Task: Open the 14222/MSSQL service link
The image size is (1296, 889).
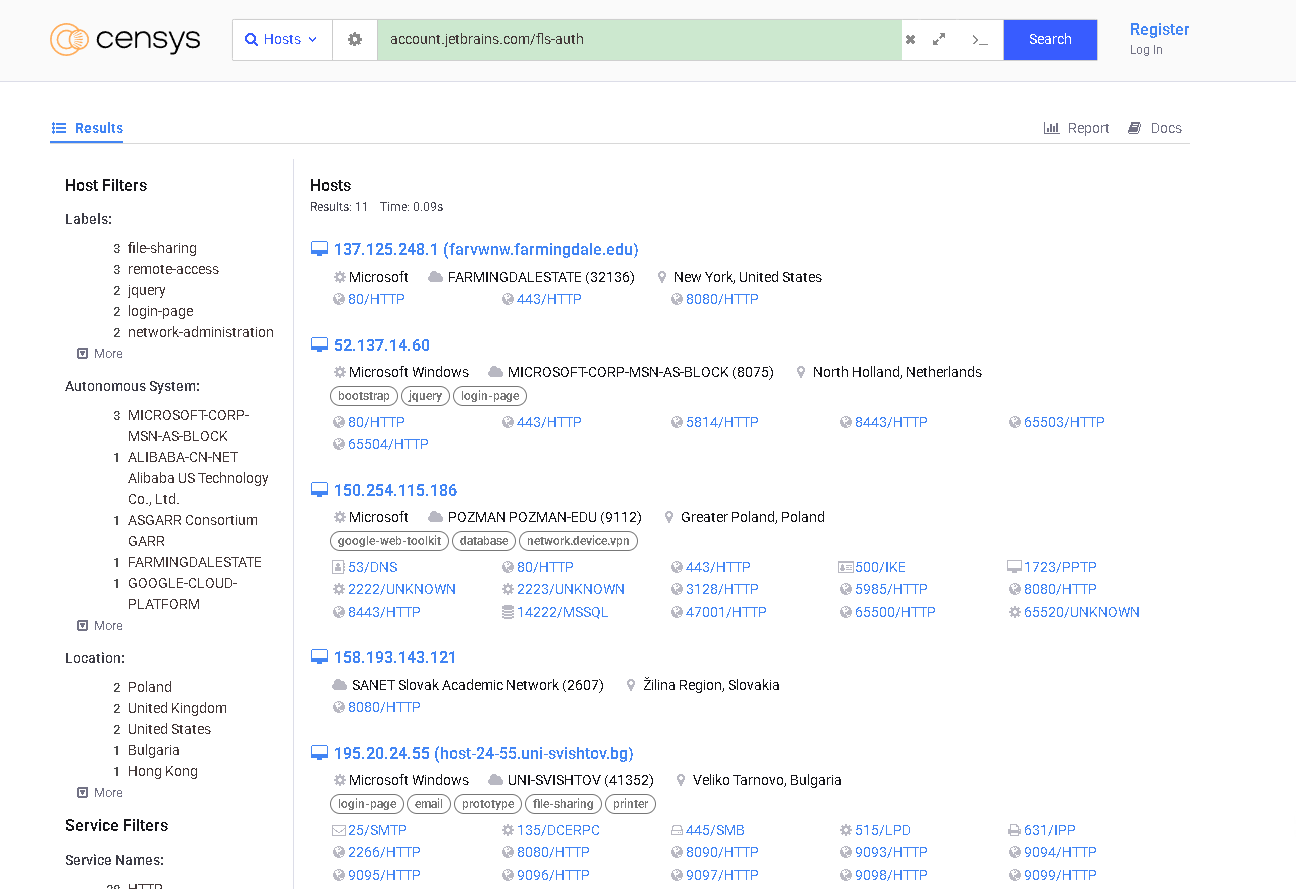Action: [562, 612]
